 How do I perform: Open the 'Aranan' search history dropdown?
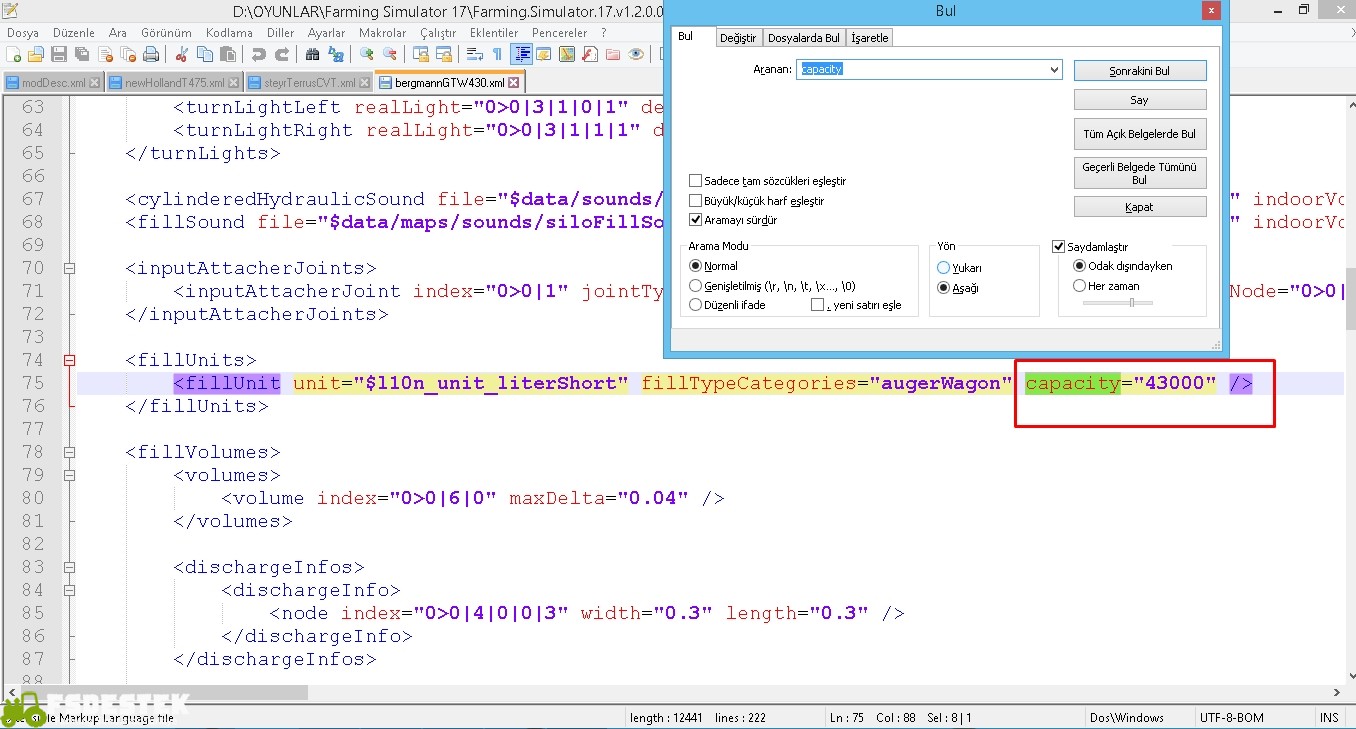tap(1054, 70)
